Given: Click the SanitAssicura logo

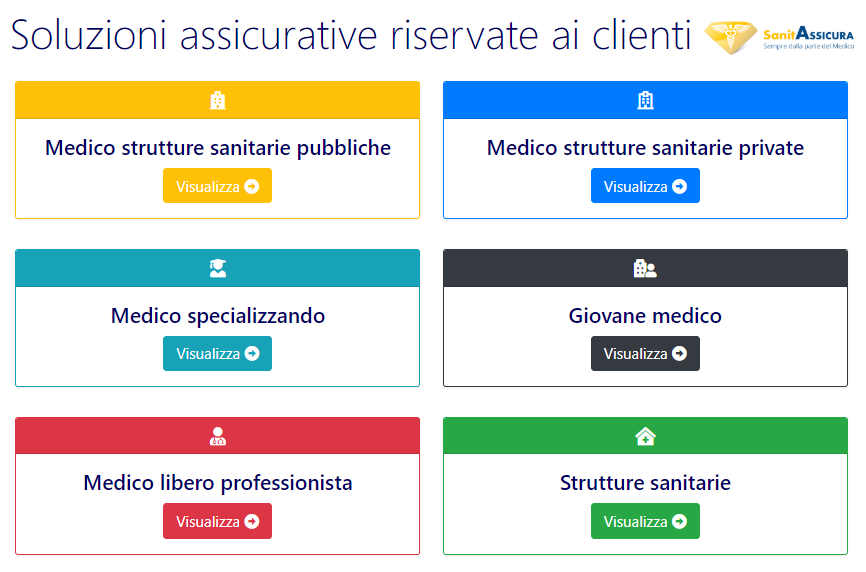Looking at the screenshot, I should [x=779, y=38].
